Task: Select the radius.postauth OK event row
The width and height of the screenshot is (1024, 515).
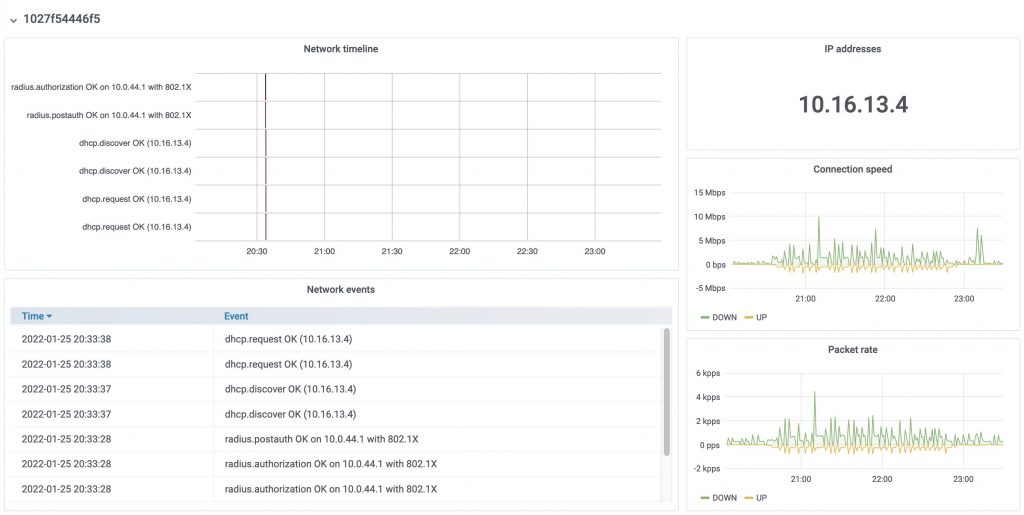Action: click(321, 439)
